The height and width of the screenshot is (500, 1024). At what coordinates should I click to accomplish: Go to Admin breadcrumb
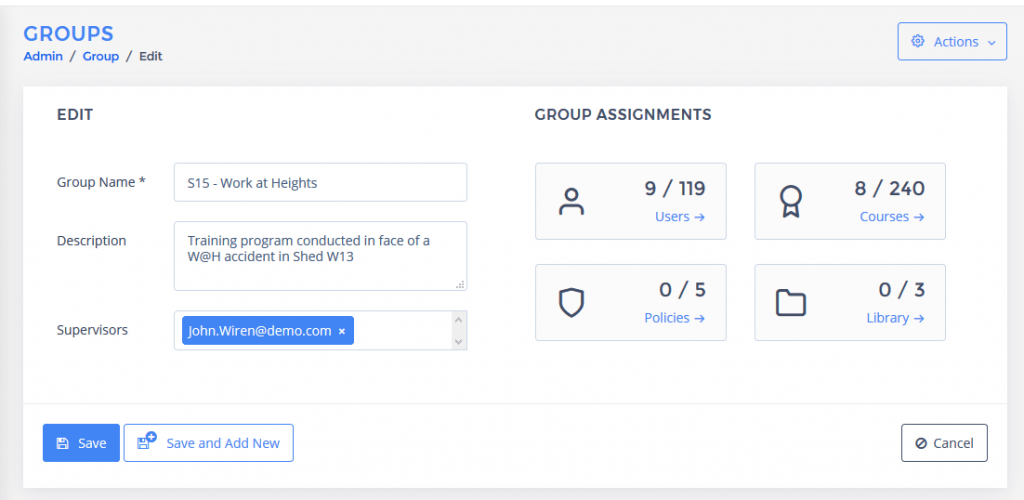pos(43,56)
